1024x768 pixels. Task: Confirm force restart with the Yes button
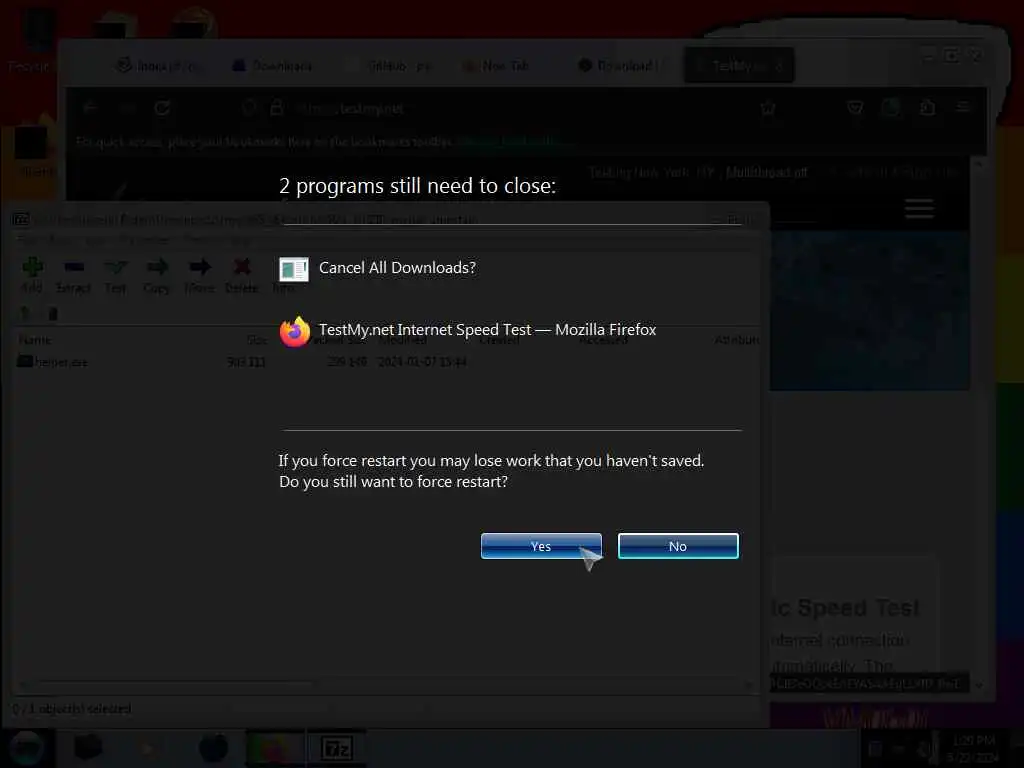click(x=541, y=546)
